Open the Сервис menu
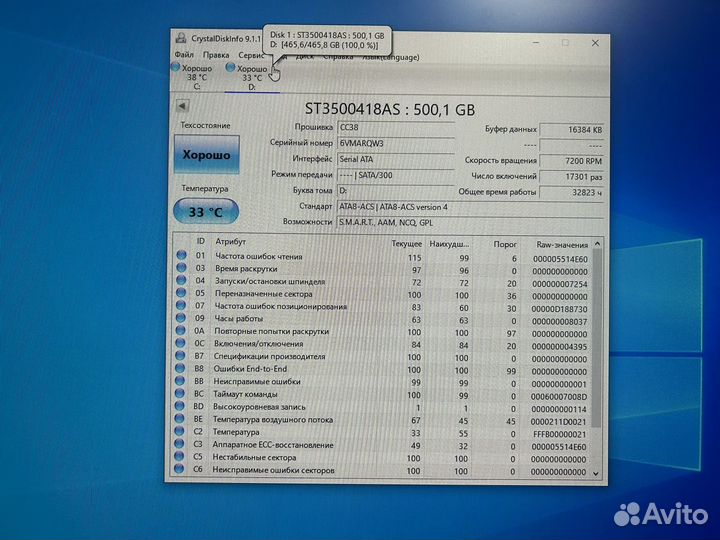Image resolution: width=720 pixels, height=540 pixels. click(251, 55)
